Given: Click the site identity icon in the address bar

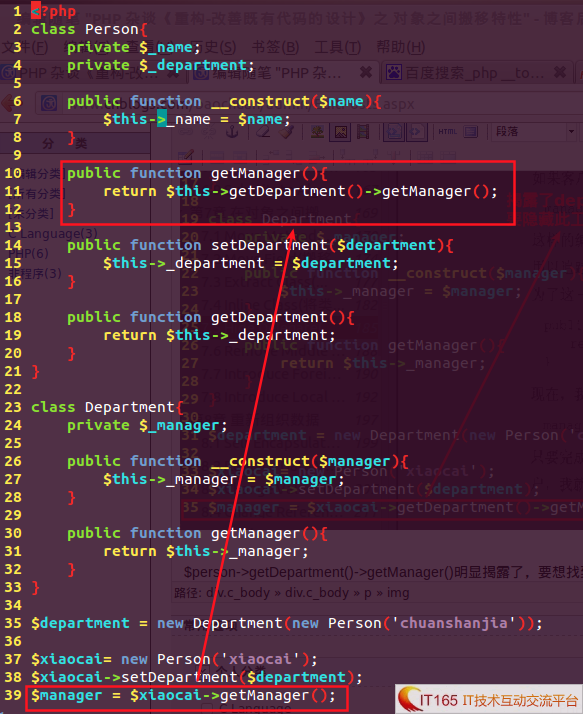Looking at the screenshot, I should pos(49,103).
